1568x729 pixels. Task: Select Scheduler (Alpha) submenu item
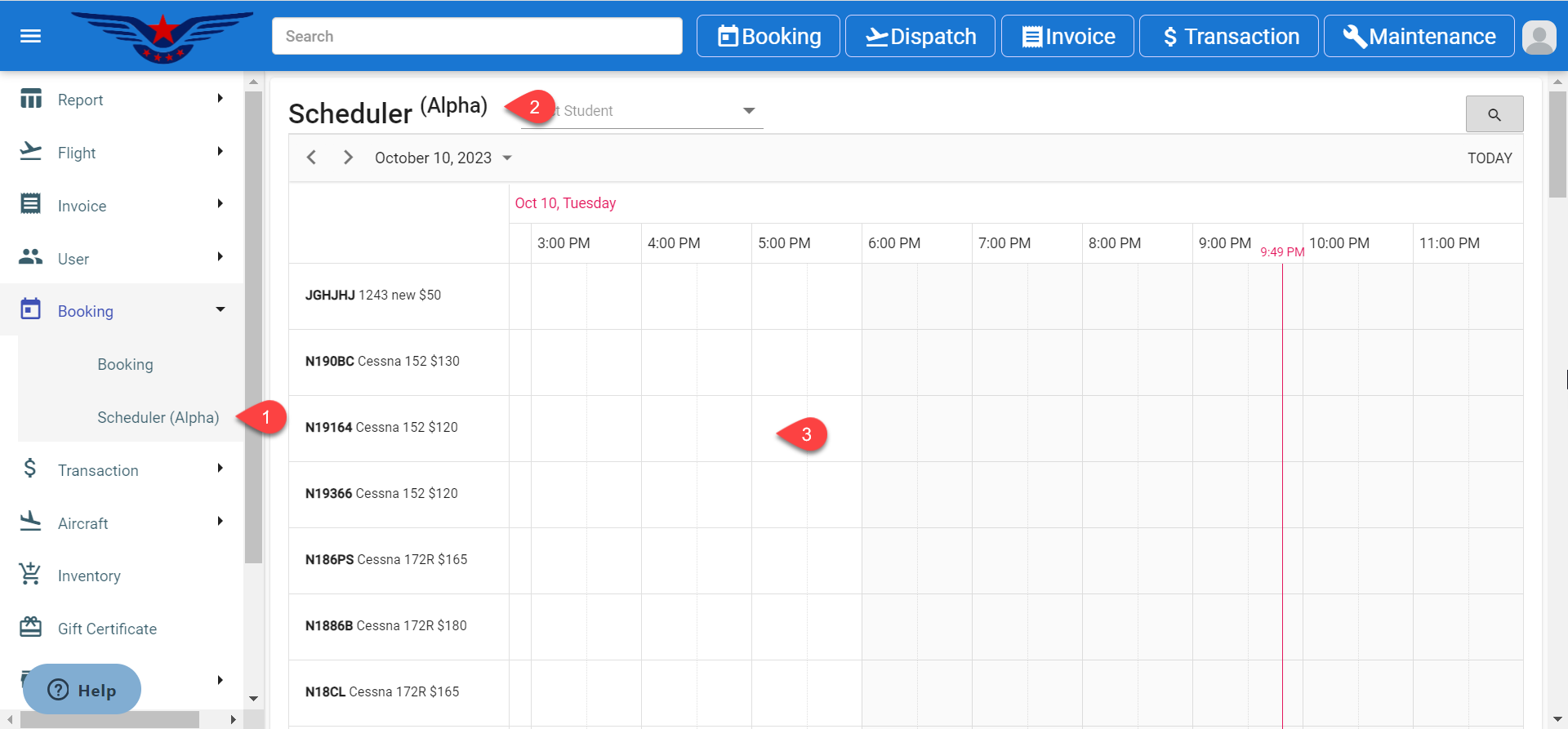pyautogui.click(x=158, y=417)
